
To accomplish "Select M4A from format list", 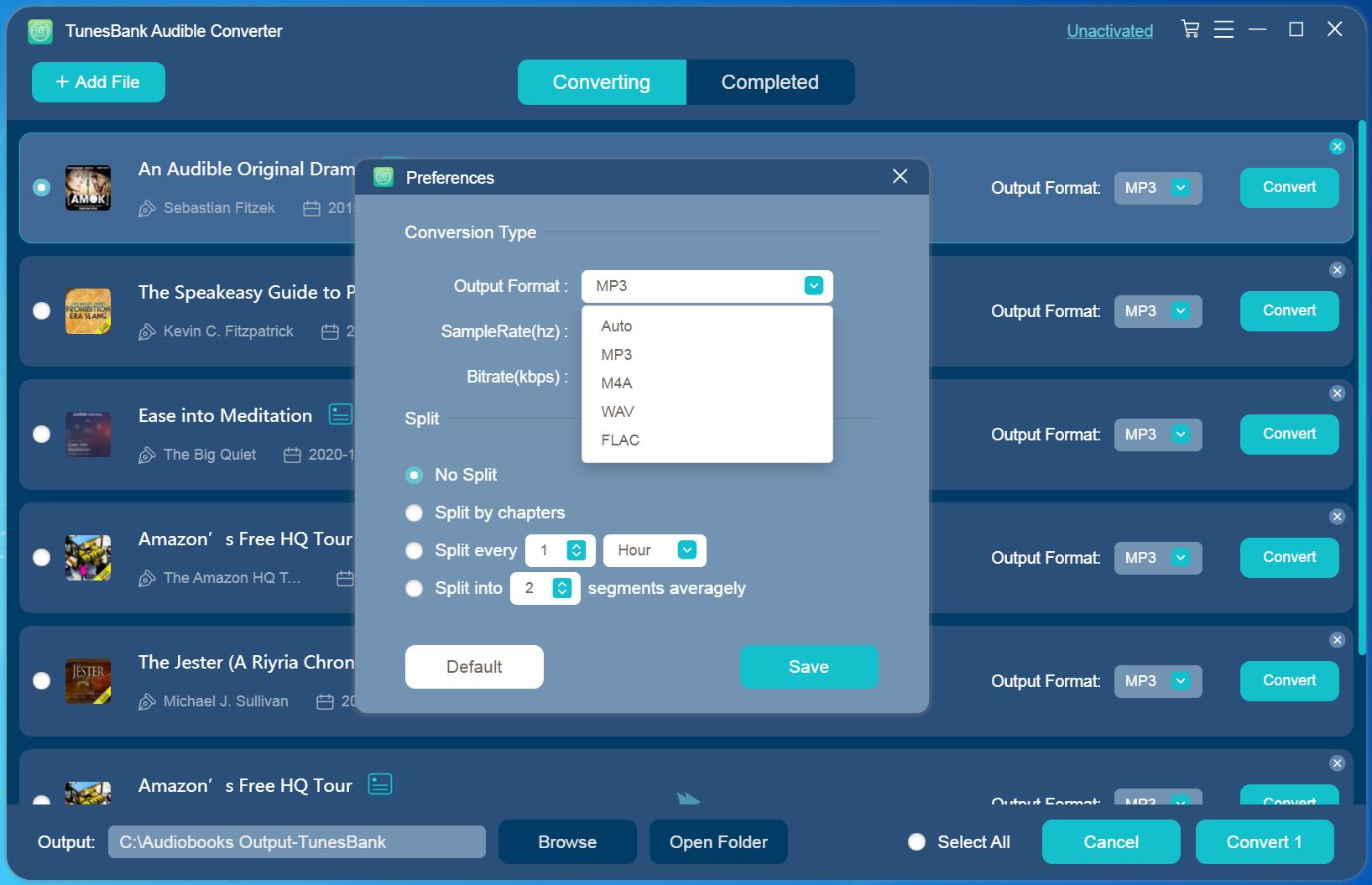I will (707, 383).
